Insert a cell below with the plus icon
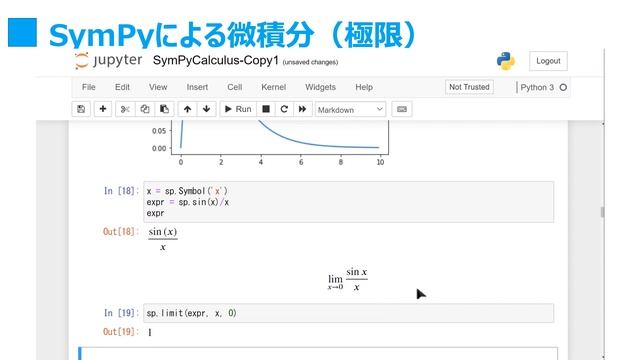The image size is (640, 360). 103,109
